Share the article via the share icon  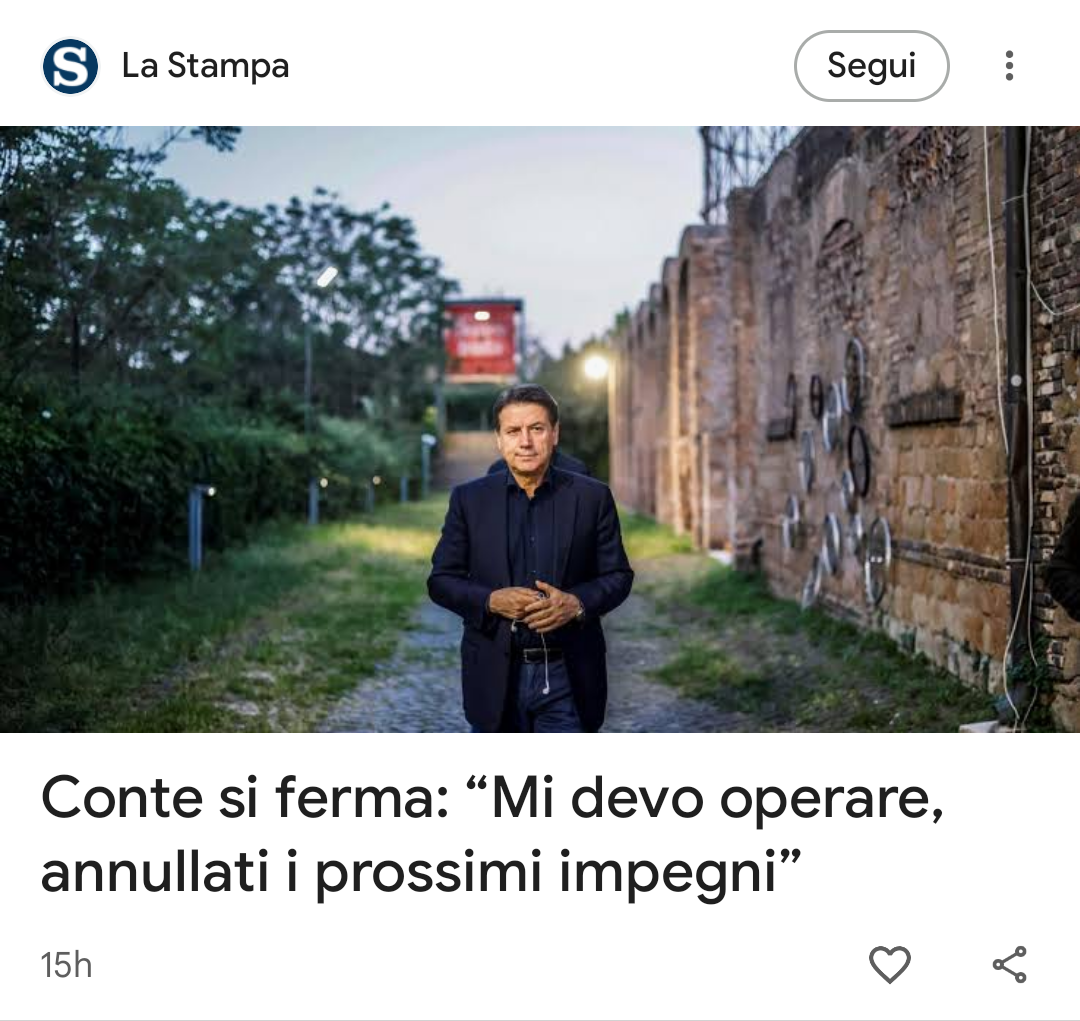click(1010, 964)
